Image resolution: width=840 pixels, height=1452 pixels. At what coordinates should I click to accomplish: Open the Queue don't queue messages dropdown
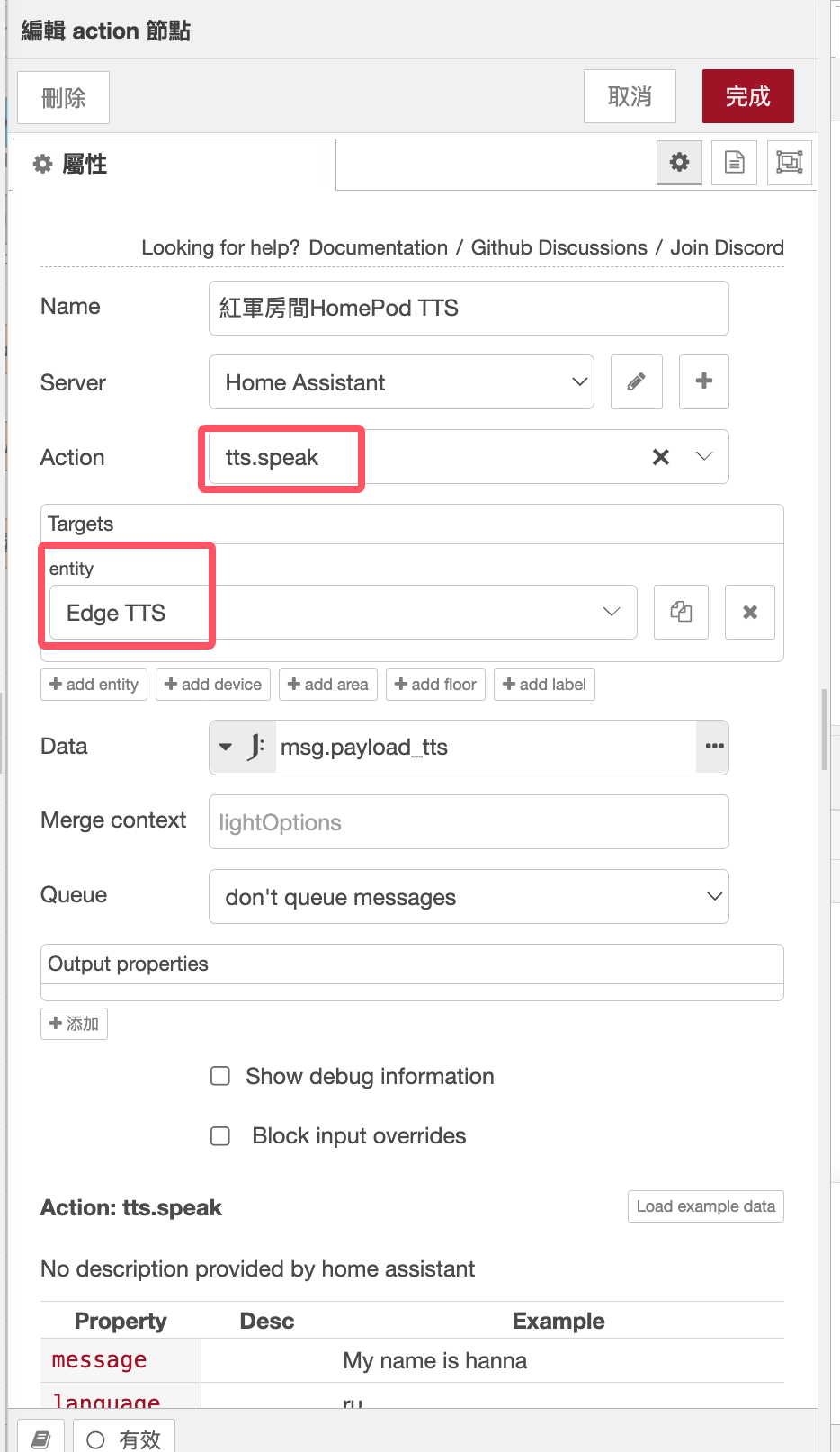click(469, 897)
